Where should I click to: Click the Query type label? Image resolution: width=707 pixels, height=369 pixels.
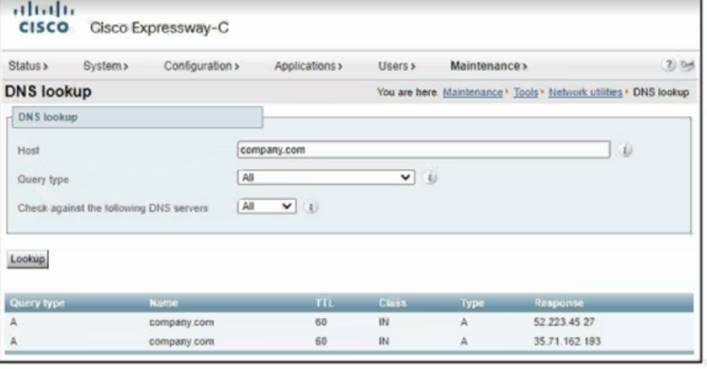[43, 180]
